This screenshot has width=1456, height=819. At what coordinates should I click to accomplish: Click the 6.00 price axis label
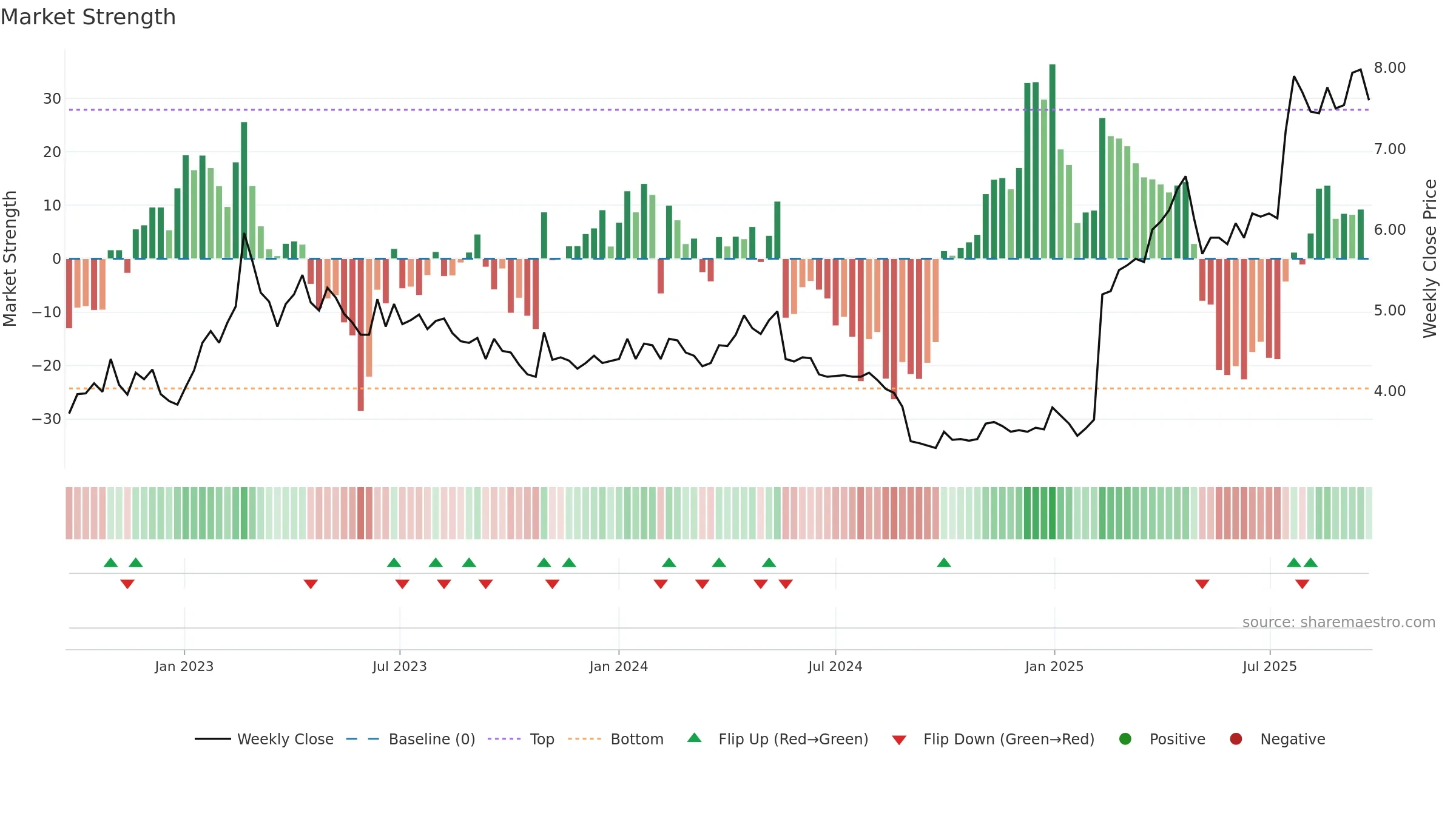[1390, 229]
